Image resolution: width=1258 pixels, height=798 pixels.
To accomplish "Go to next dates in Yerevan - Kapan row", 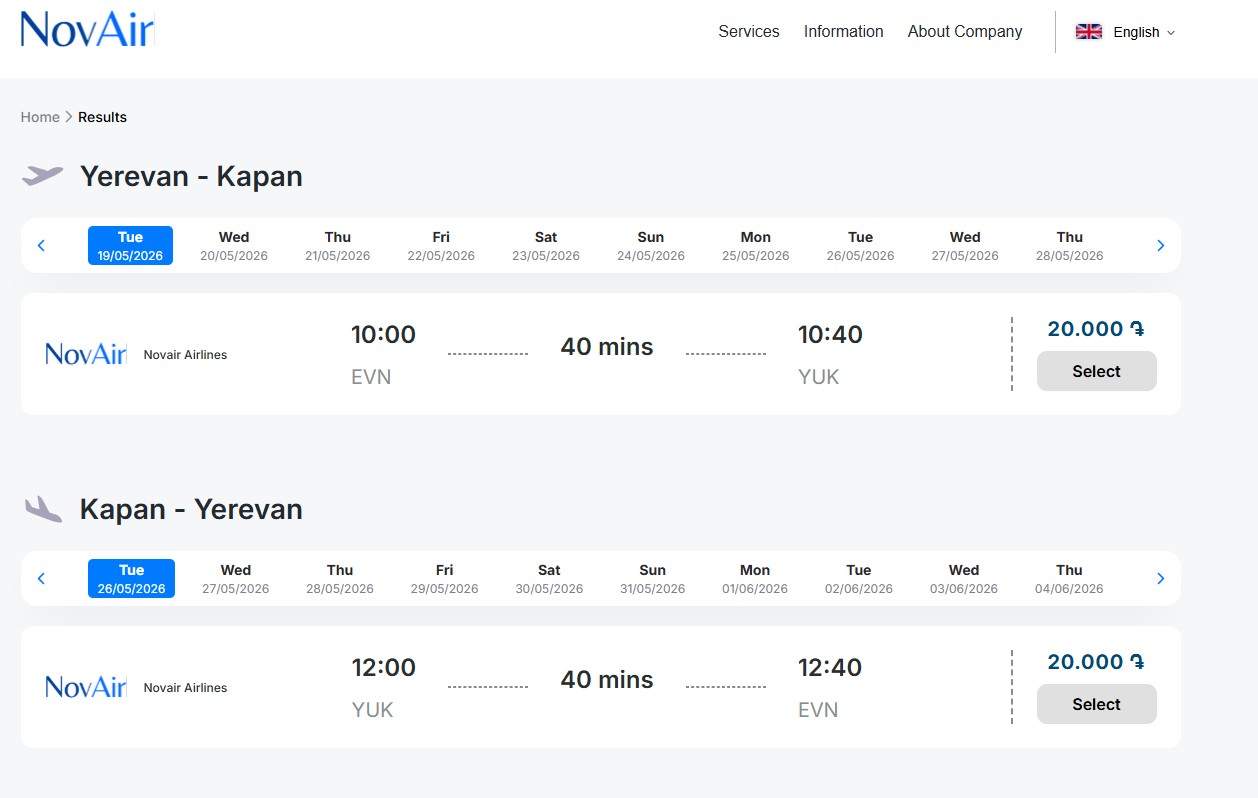I will click(1160, 245).
